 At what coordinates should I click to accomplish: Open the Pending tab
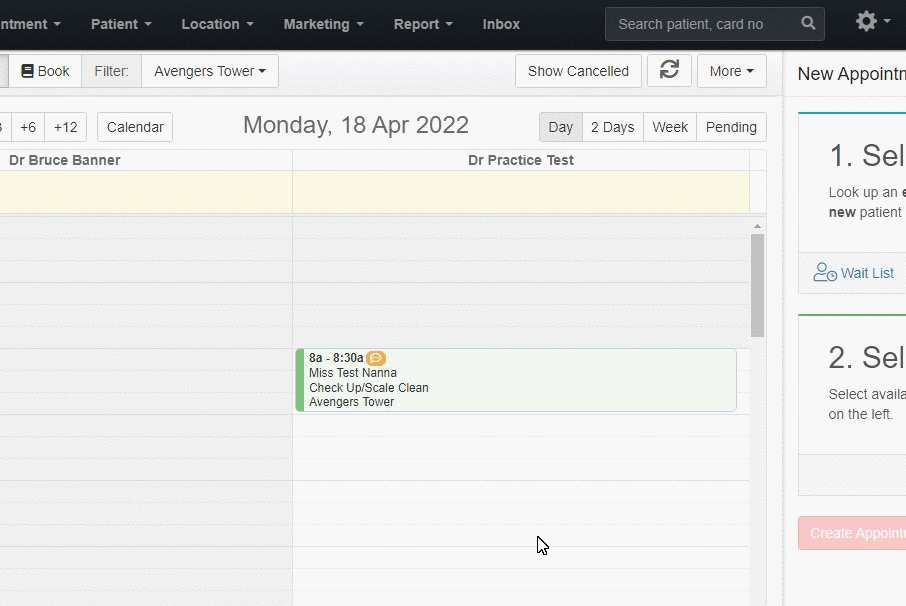[731, 127]
